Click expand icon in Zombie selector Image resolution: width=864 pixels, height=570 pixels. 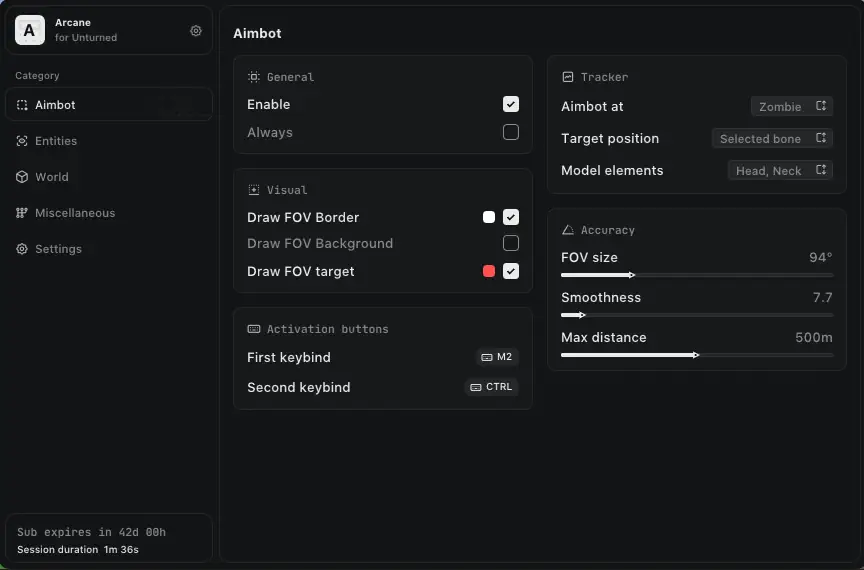(821, 106)
